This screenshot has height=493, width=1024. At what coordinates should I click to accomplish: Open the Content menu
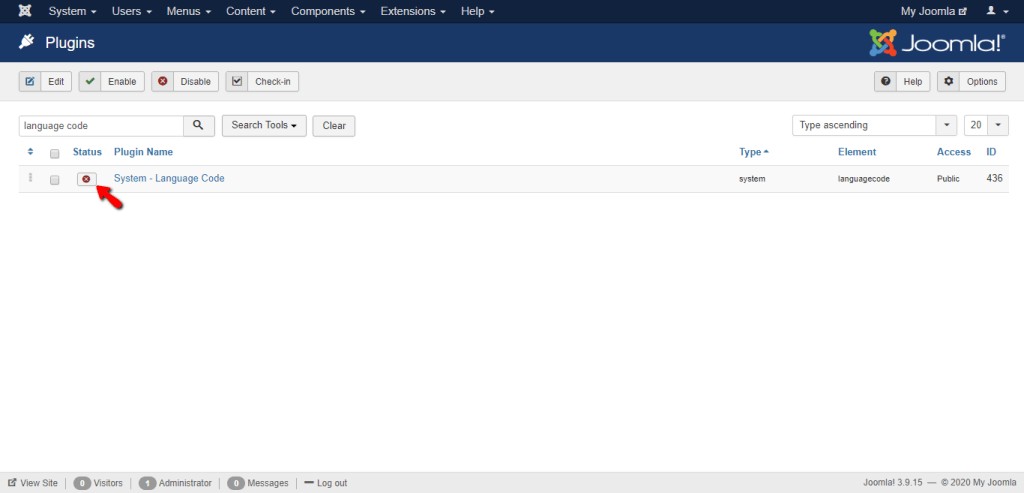click(x=251, y=11)
